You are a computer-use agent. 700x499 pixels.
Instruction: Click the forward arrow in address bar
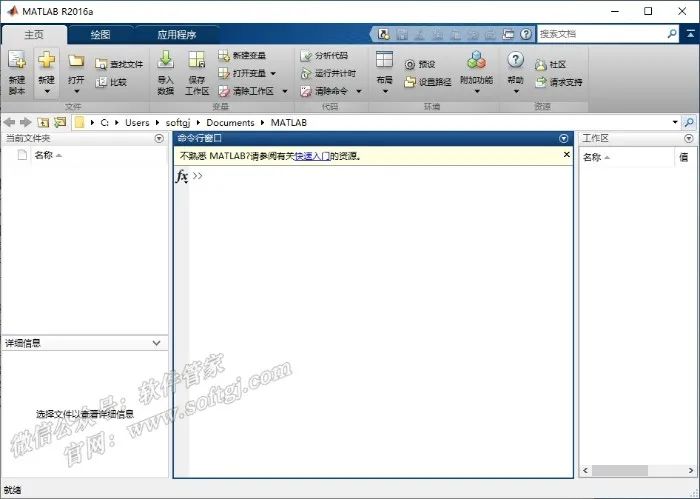[x=25, y=122]
